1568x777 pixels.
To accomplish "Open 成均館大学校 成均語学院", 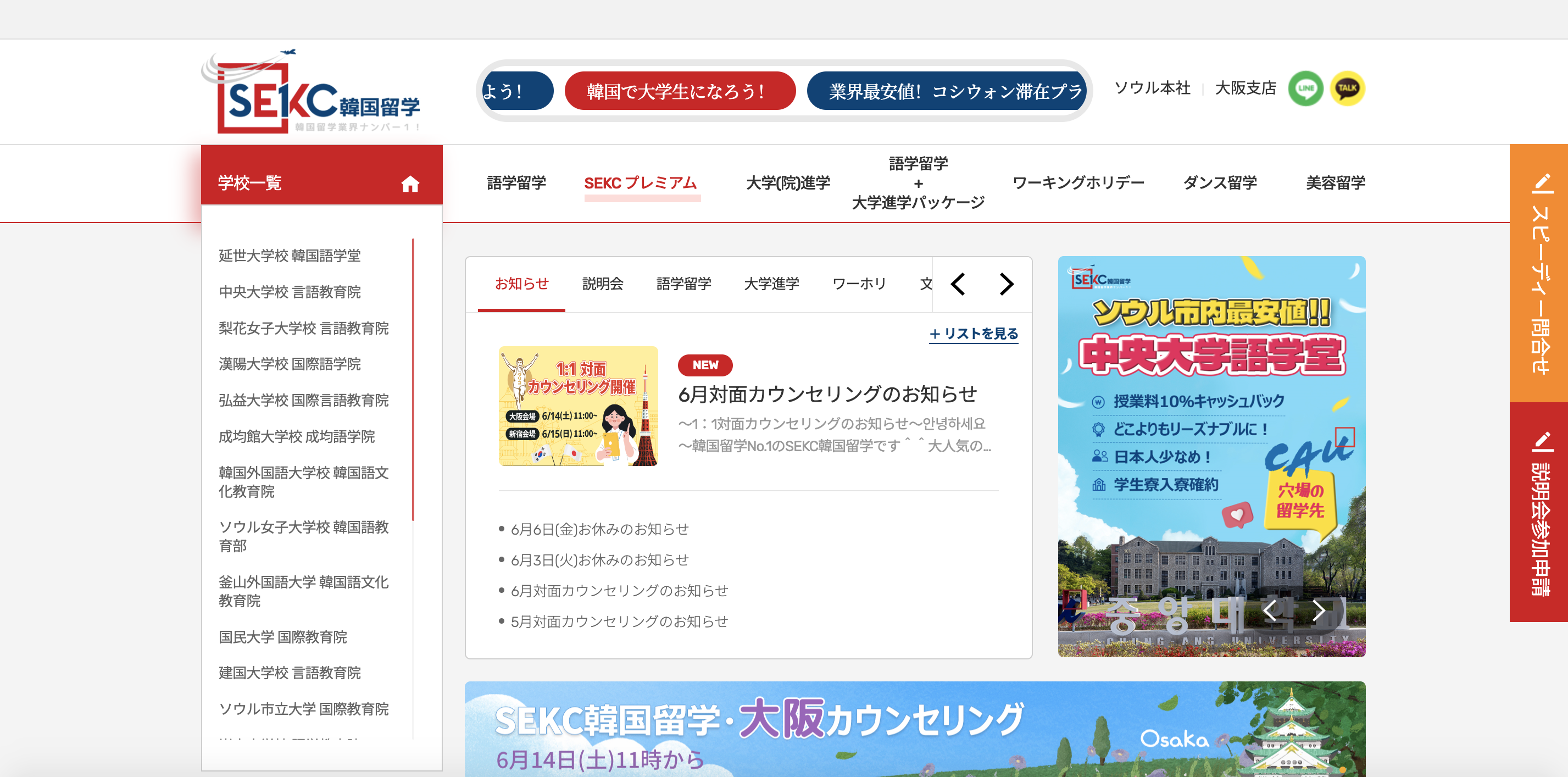I will coord(297,437).
